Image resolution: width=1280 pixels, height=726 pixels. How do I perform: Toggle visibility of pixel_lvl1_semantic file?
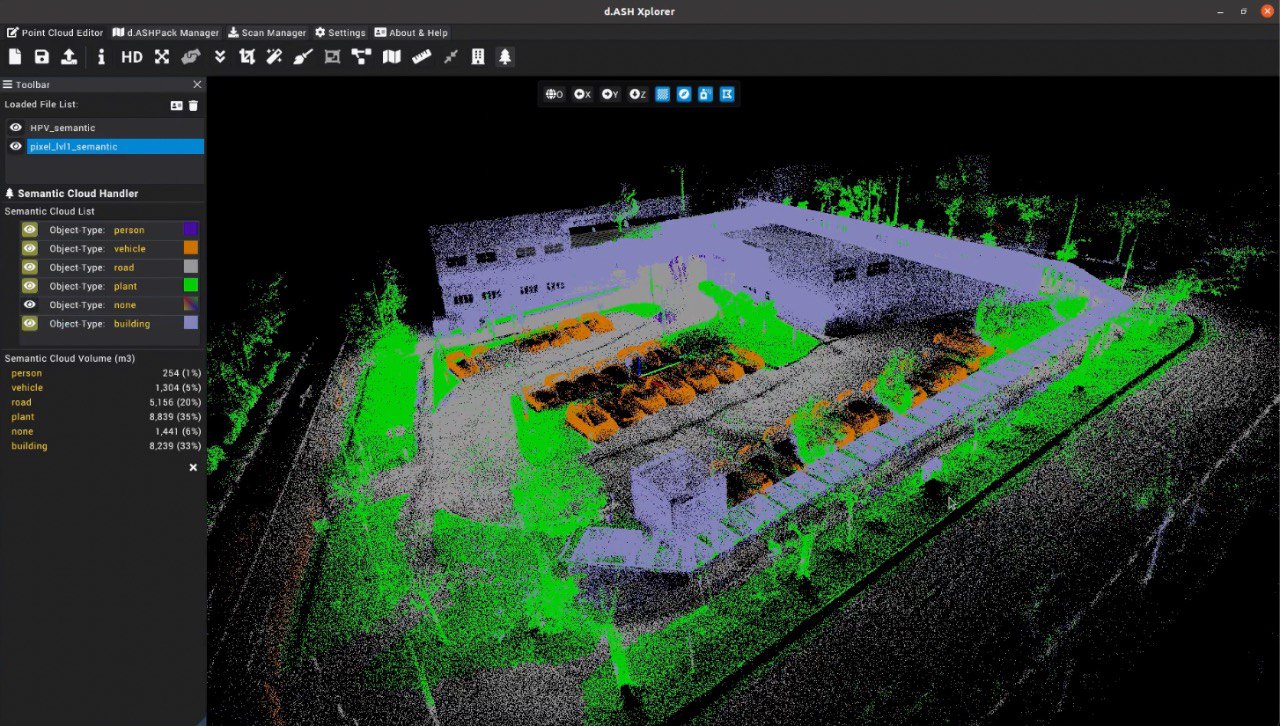coord(16,146)
